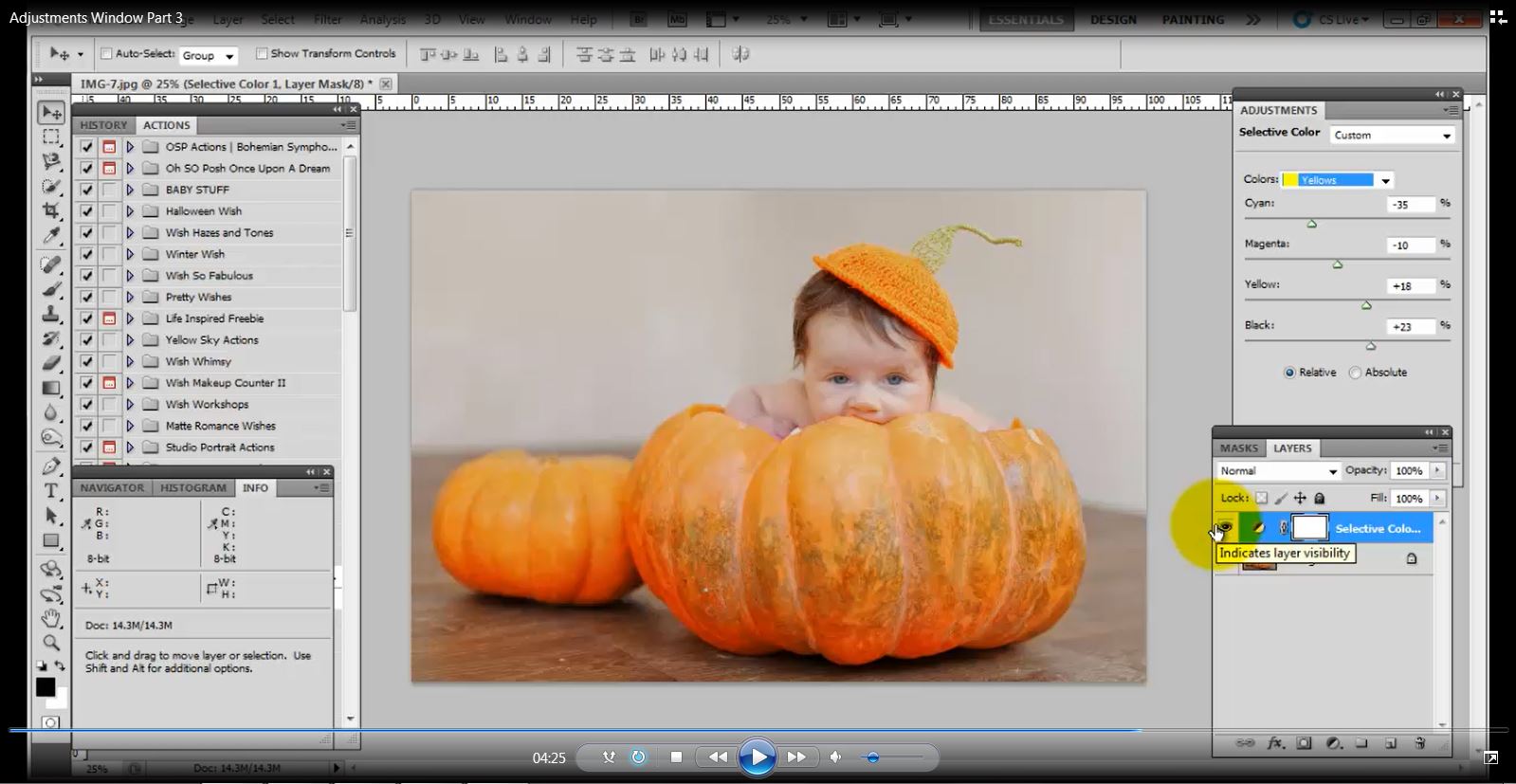Open the Normal blend mode dropdown
This screenshot has width=1516, height=784.
pyautogui.click(x=1278, y=471)
